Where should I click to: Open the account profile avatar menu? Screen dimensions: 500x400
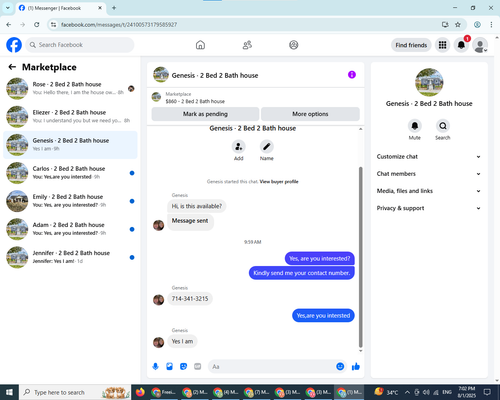point(480,45)
